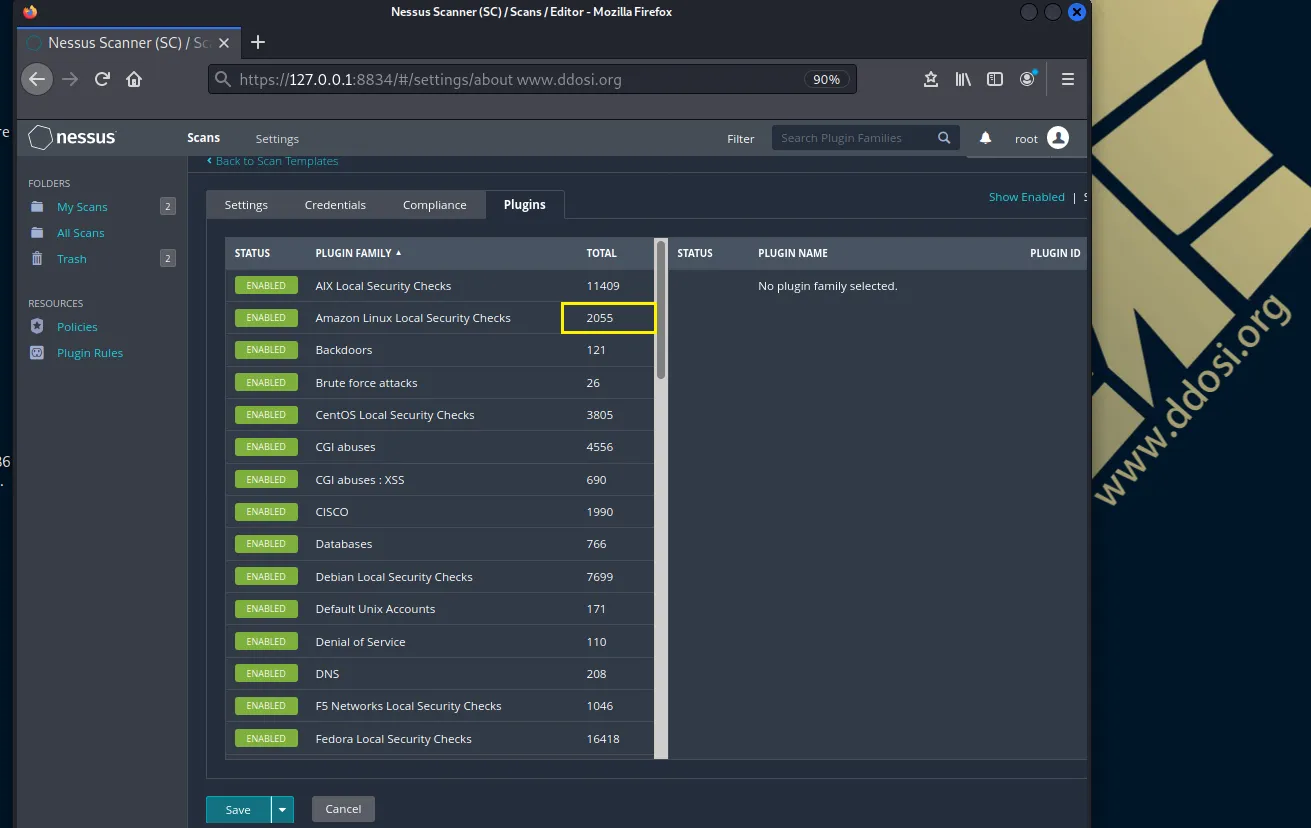Click the 90% zoom level indicator
Image resolution: width=1311 pixels, height=828 pixels.
coord(826,79)
